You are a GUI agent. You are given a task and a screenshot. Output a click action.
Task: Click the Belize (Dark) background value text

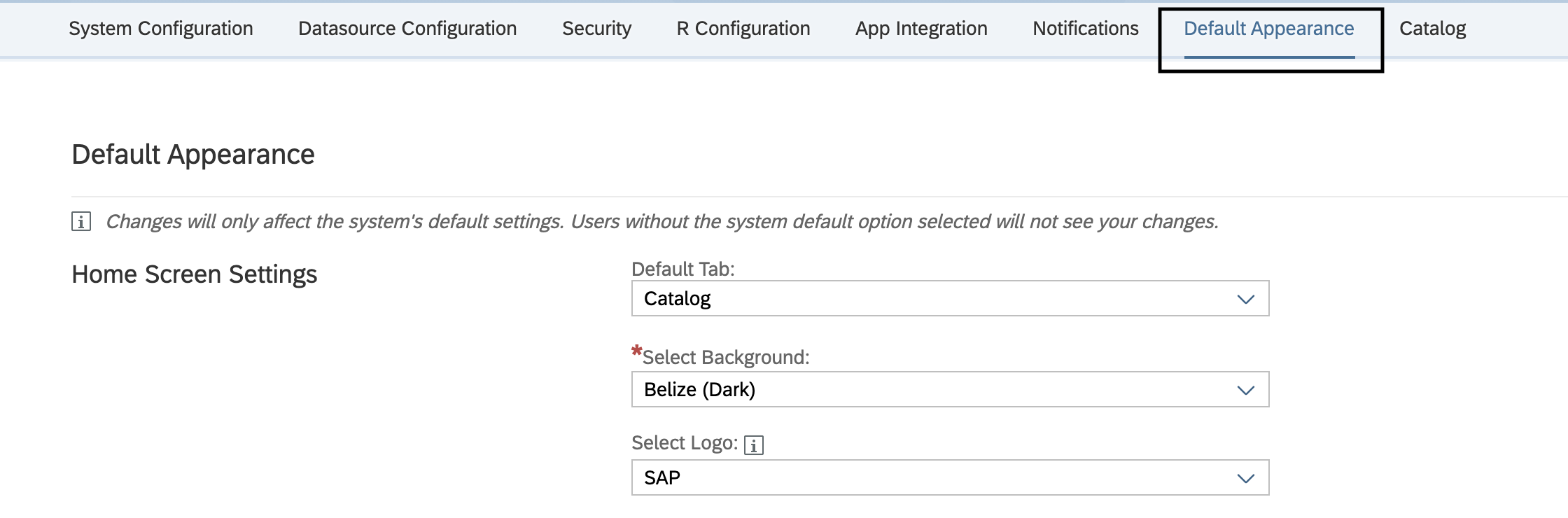point(699,390)
